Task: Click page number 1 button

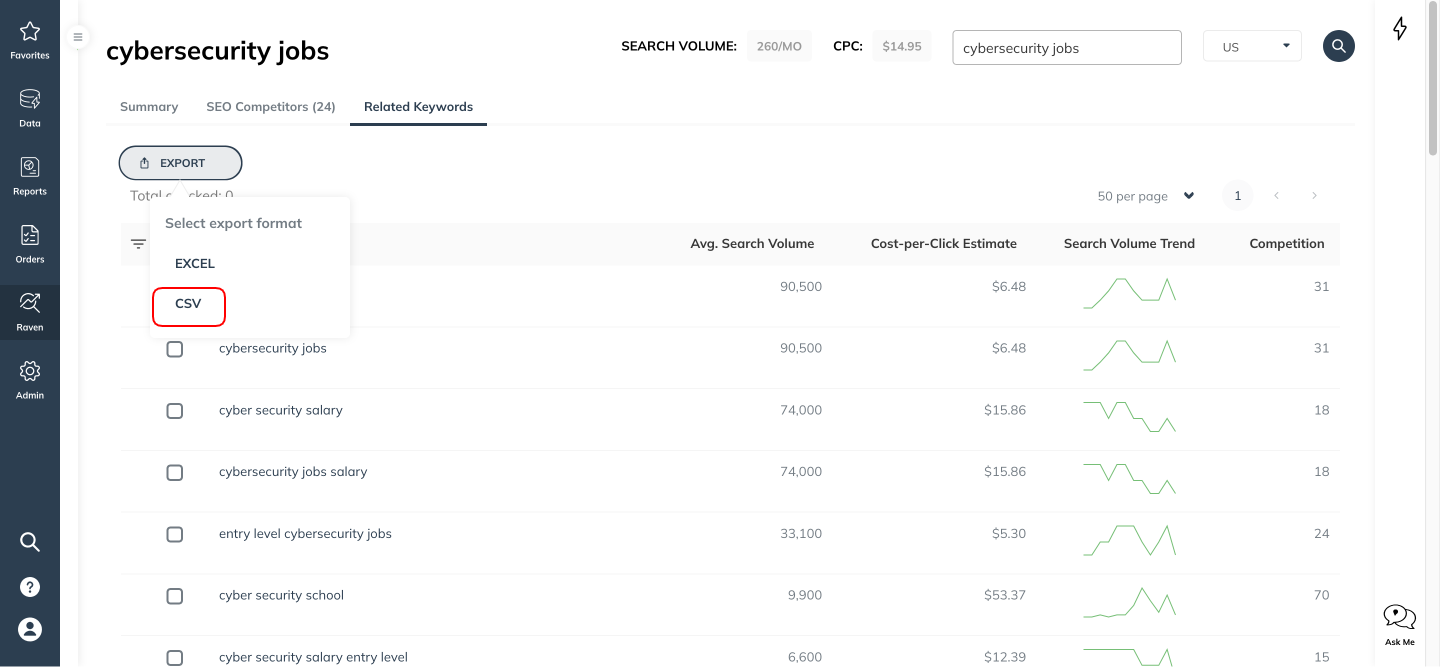Action: pos(1237,196)
